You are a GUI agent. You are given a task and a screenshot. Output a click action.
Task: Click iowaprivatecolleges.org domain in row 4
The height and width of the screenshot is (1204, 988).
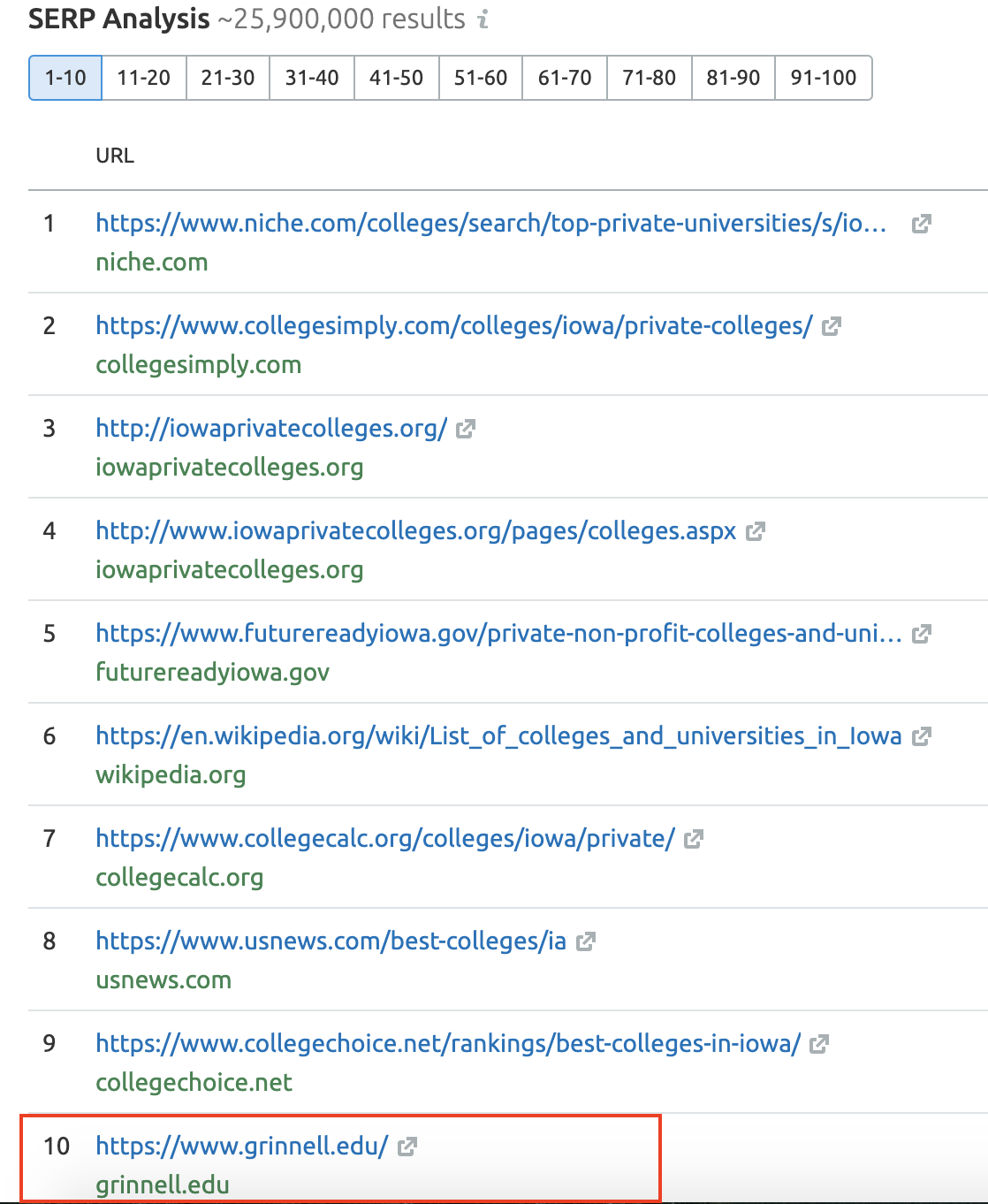coord(230,570)
